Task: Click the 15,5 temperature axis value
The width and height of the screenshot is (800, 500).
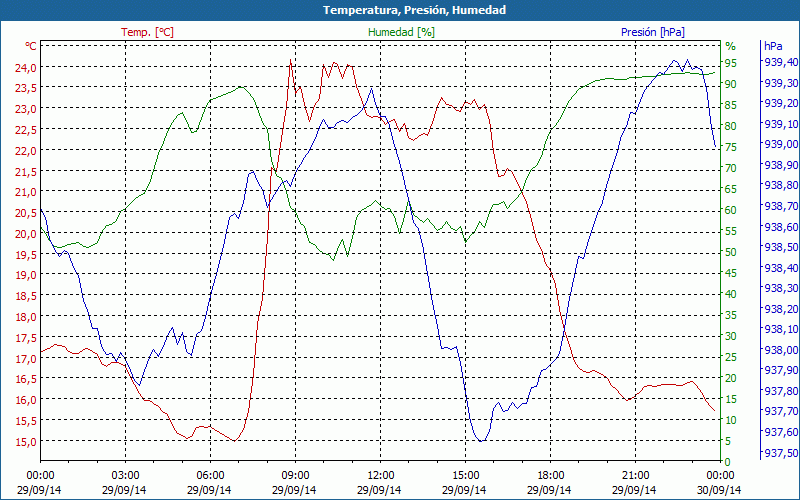Action: pos(26,420)
